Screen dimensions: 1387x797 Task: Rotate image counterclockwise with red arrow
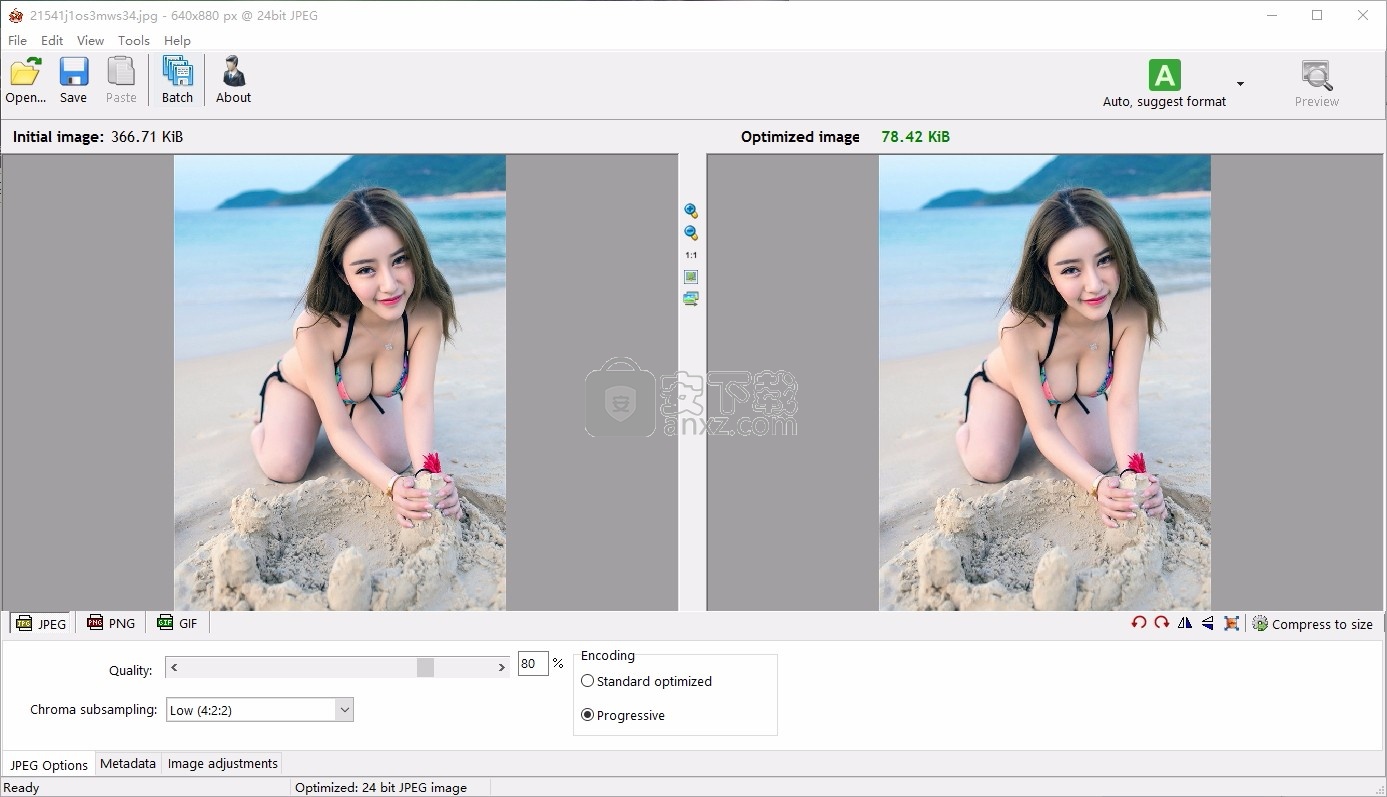pyautogui.click(x=1139, y=623)
